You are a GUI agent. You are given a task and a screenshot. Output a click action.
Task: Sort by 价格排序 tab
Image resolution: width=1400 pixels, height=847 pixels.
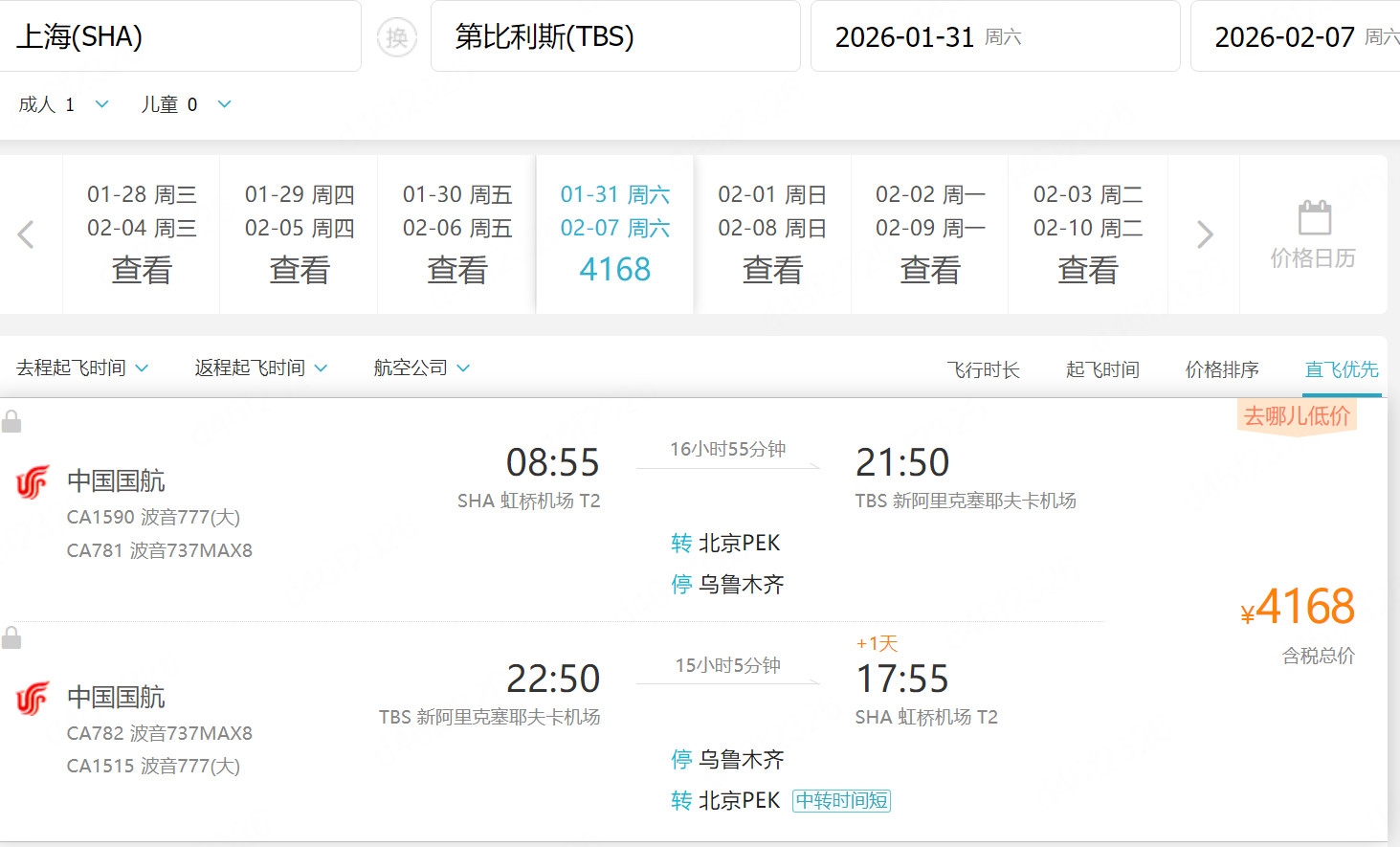click(x=1222, y=369)
